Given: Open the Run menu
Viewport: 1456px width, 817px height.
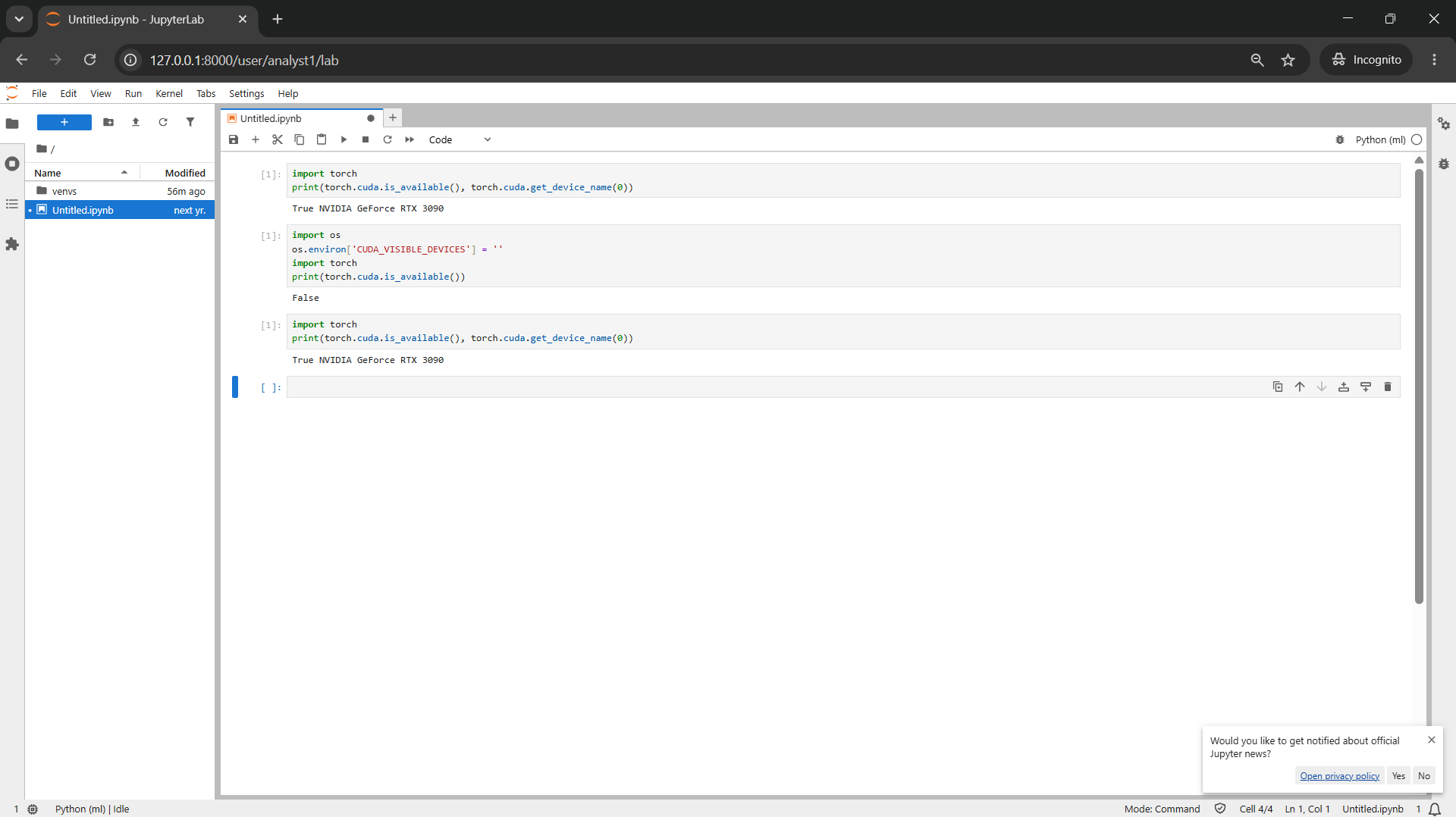Looking at the screenshot, I should [x=133, y=93].
